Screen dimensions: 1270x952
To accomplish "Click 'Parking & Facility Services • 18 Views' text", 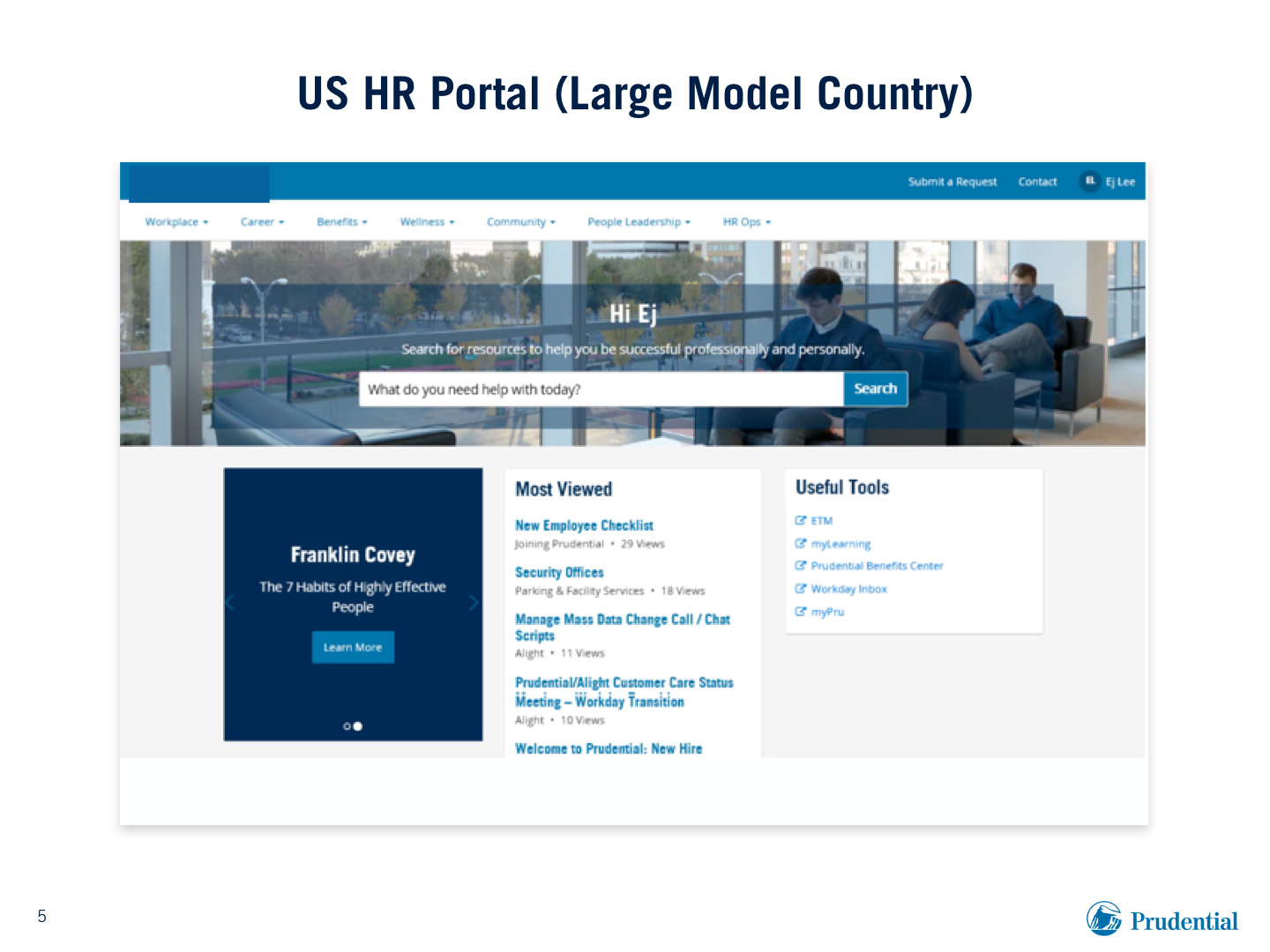I will 610,591.
